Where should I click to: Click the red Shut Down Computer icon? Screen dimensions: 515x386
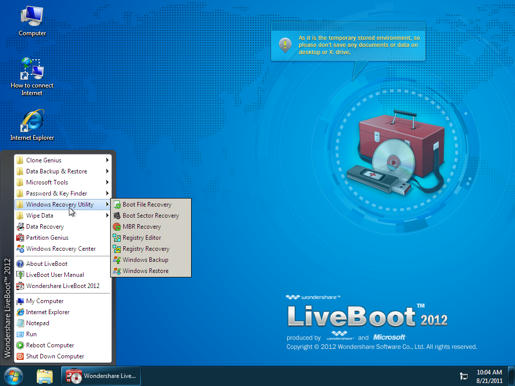click(x=20, y=356)
